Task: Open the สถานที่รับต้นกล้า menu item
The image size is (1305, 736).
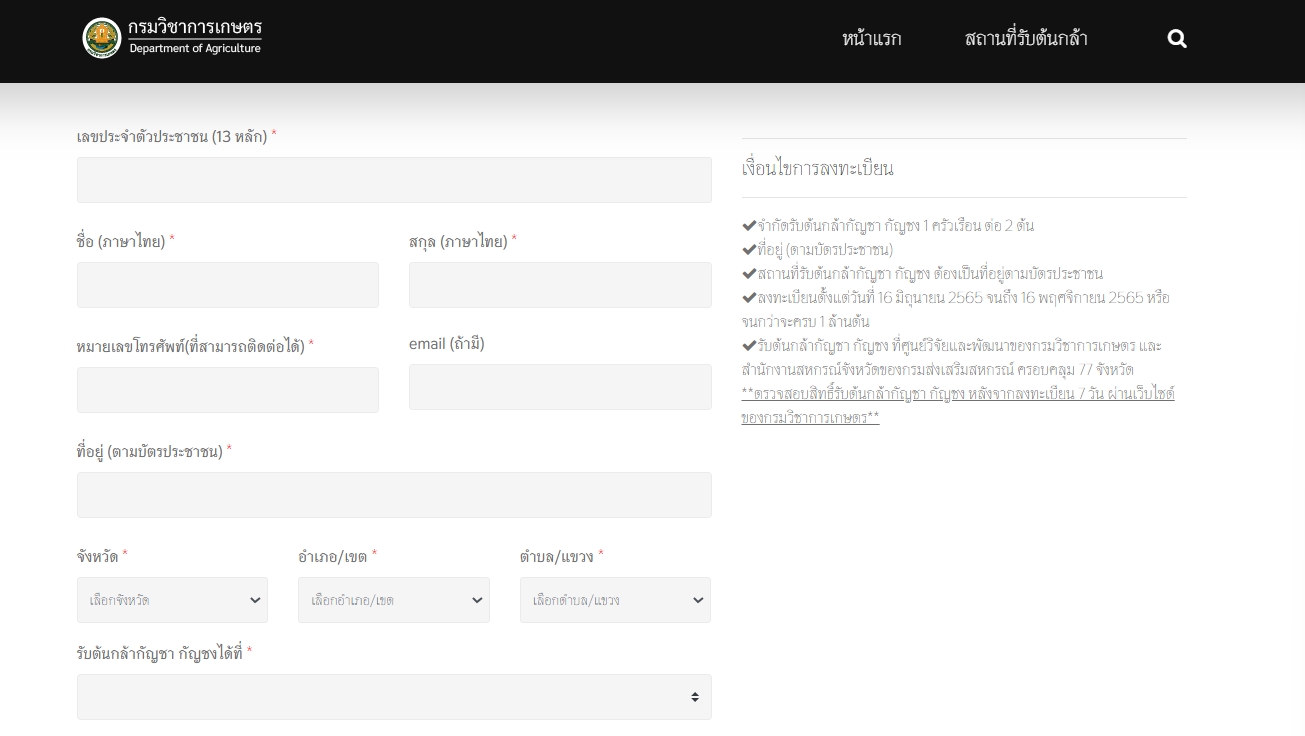Action: [x=1026, y=38]
